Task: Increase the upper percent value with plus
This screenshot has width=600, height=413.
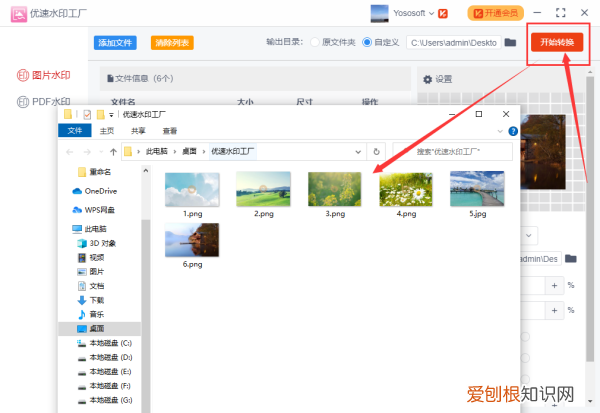Action: point(554,286)
